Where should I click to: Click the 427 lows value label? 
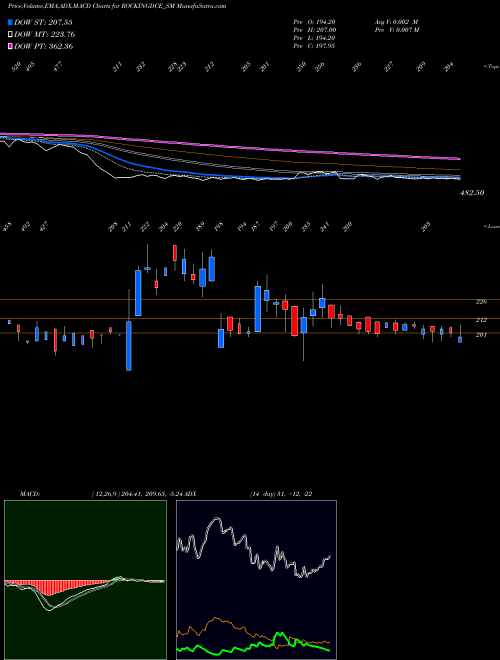pyautogui.click(x=44, y=227)
